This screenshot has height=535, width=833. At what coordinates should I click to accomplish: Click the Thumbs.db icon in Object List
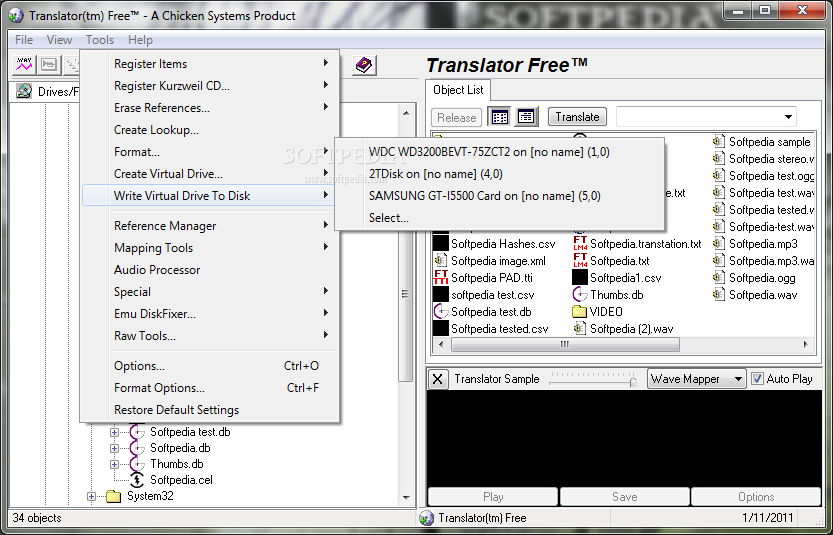coord(580,294)
